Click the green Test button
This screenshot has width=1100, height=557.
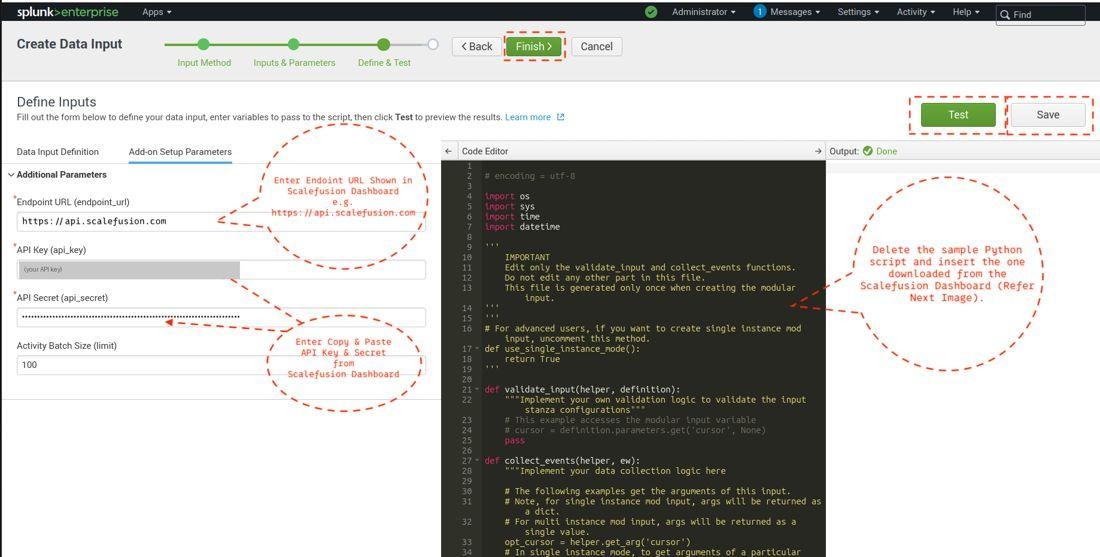click(958, 115)
